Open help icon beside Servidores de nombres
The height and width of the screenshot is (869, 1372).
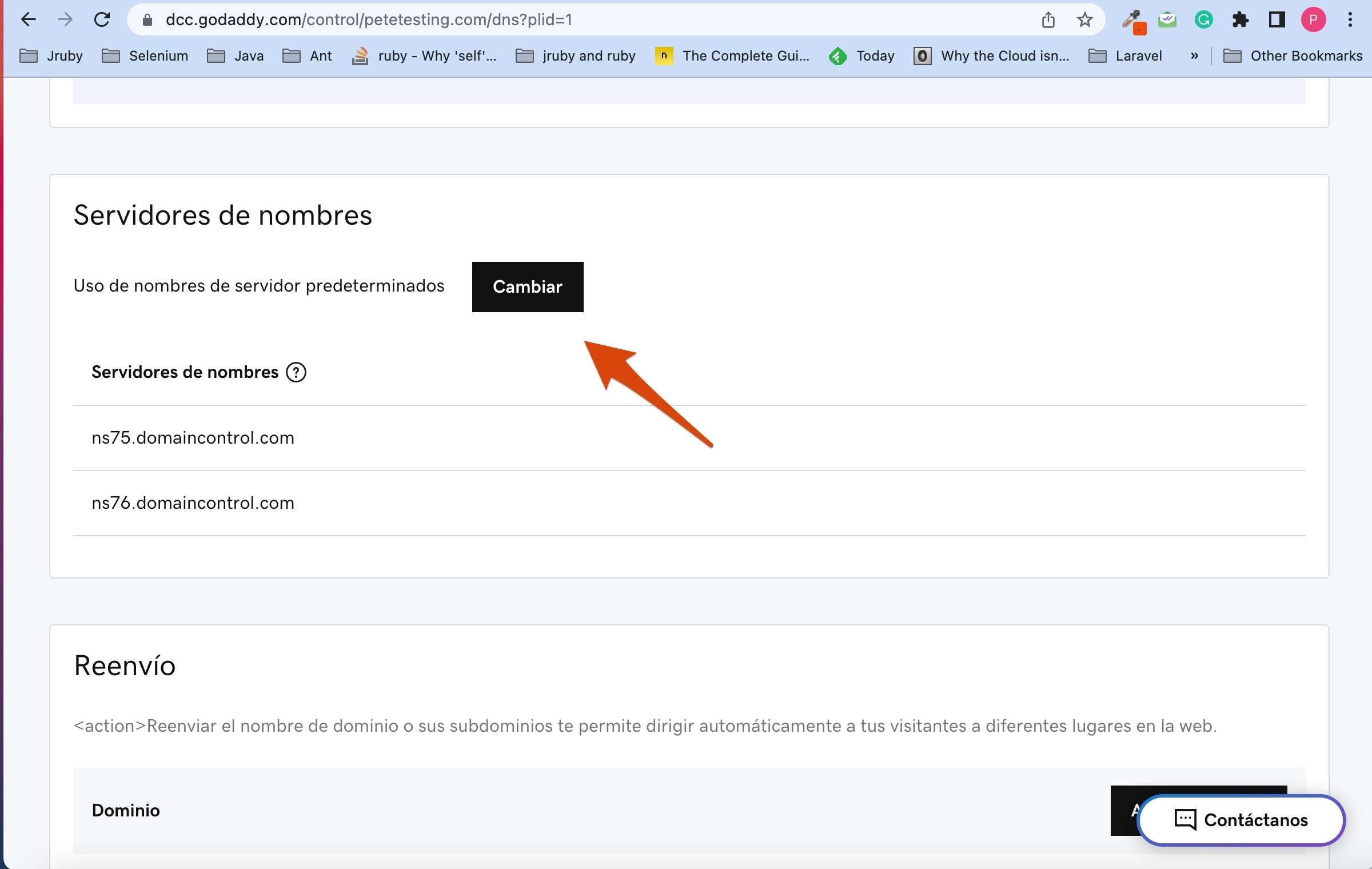pos(296,372)
